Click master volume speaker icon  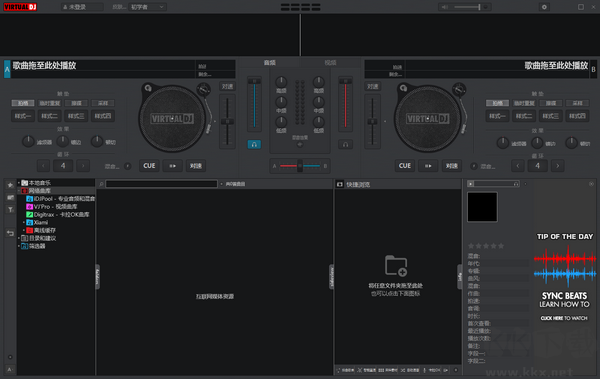pos(445,7)
